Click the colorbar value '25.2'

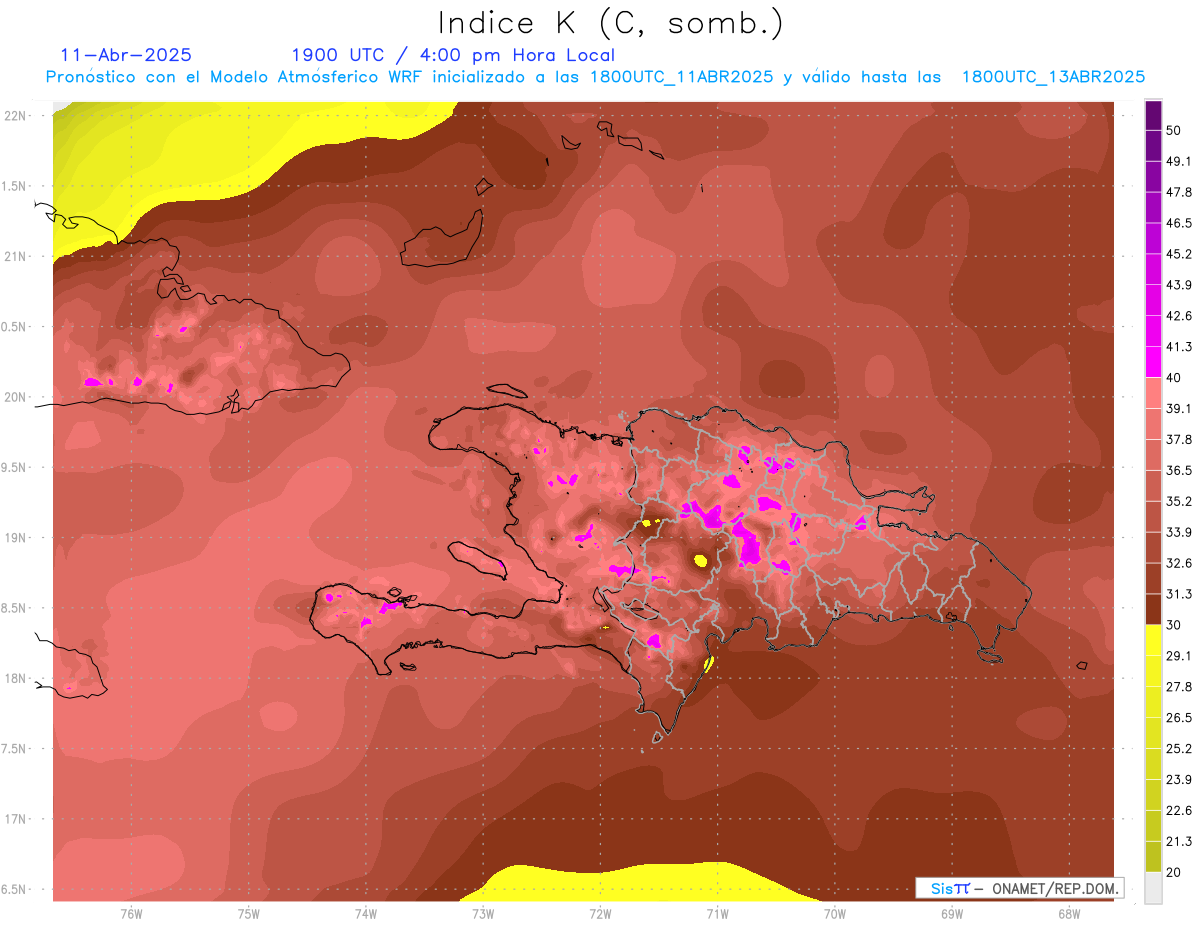(x=1179, y=749)
